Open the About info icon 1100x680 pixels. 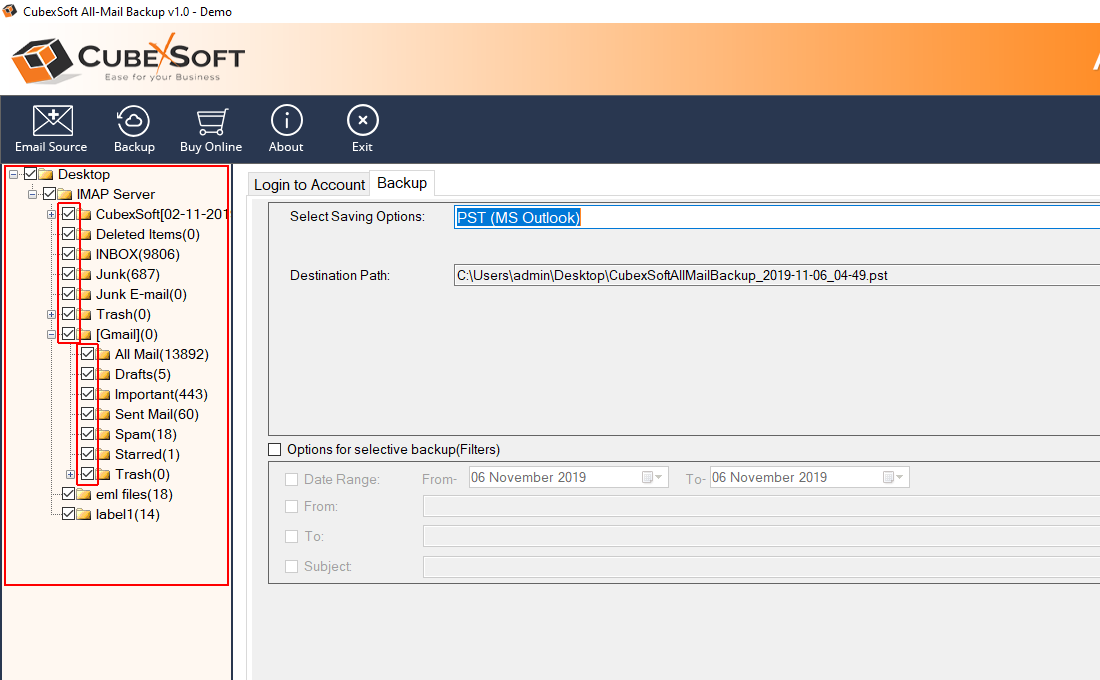coord(286,121)
